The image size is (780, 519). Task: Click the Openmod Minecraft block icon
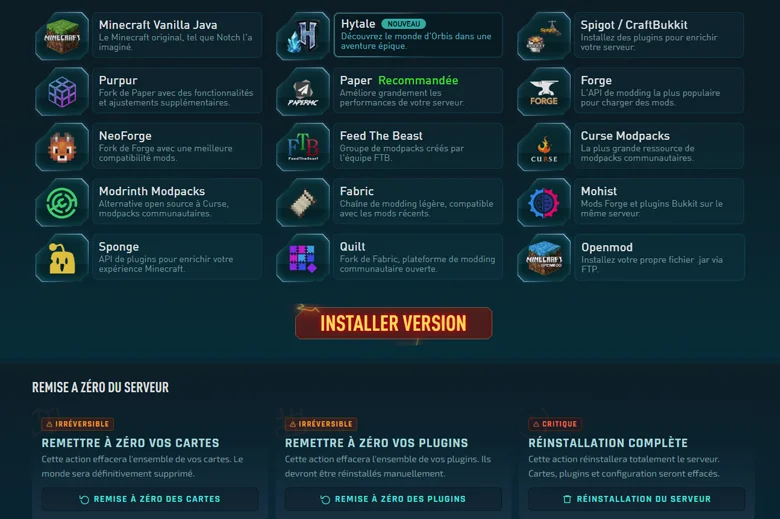click(544, 258)
